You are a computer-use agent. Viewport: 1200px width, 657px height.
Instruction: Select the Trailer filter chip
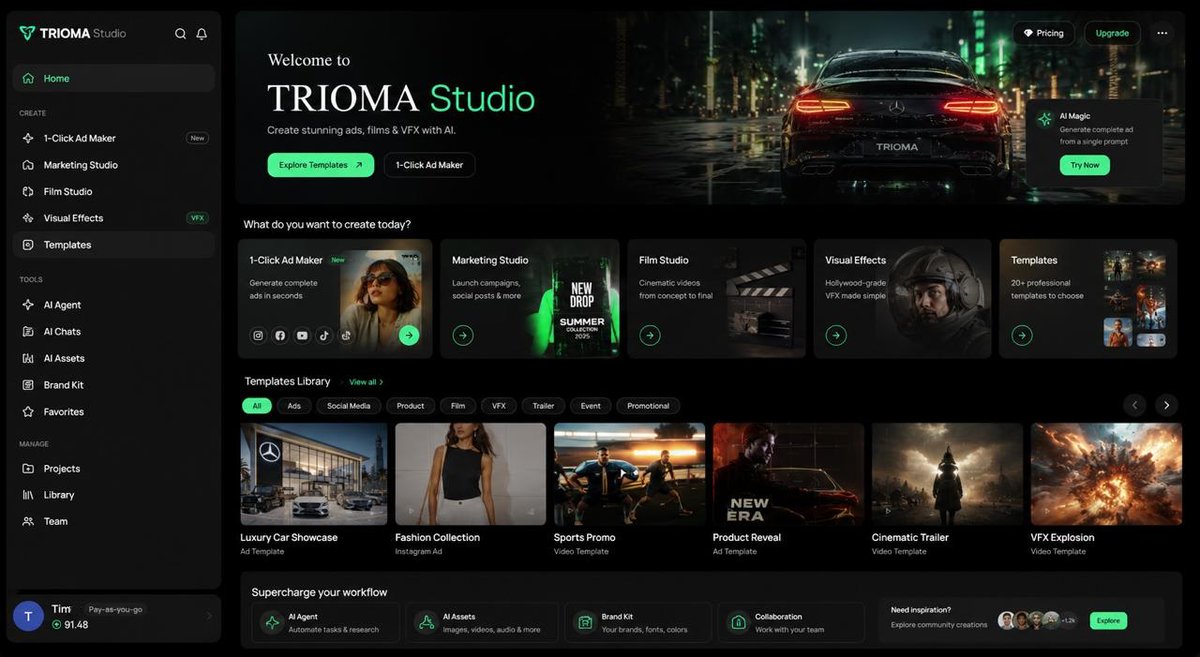(543, 406)
